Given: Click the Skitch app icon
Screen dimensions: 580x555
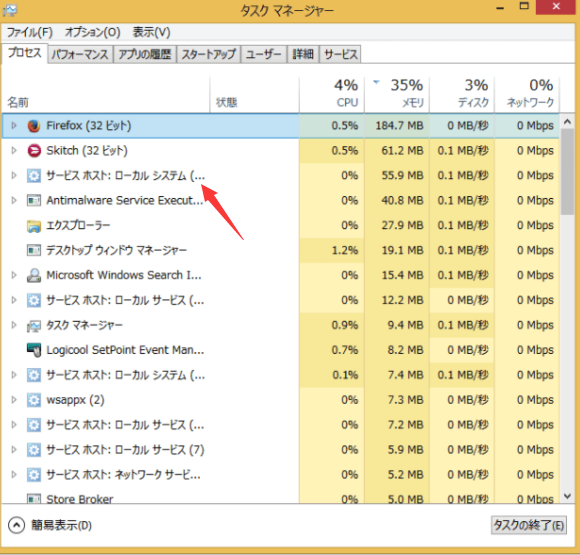Looking at the screenshot, I should click(34, 151).
